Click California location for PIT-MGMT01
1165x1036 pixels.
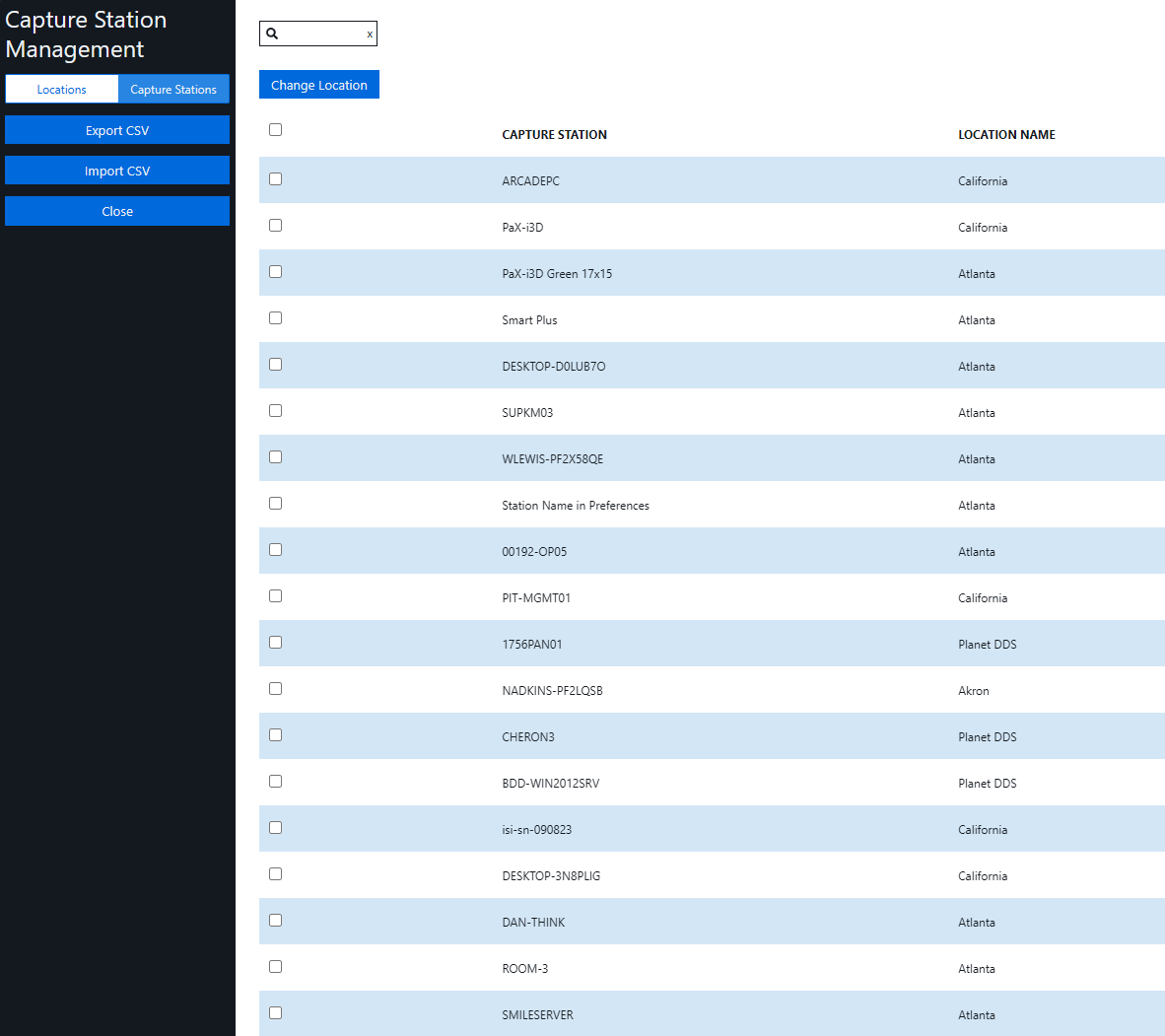pyautogui.click(x=983, y=598)
